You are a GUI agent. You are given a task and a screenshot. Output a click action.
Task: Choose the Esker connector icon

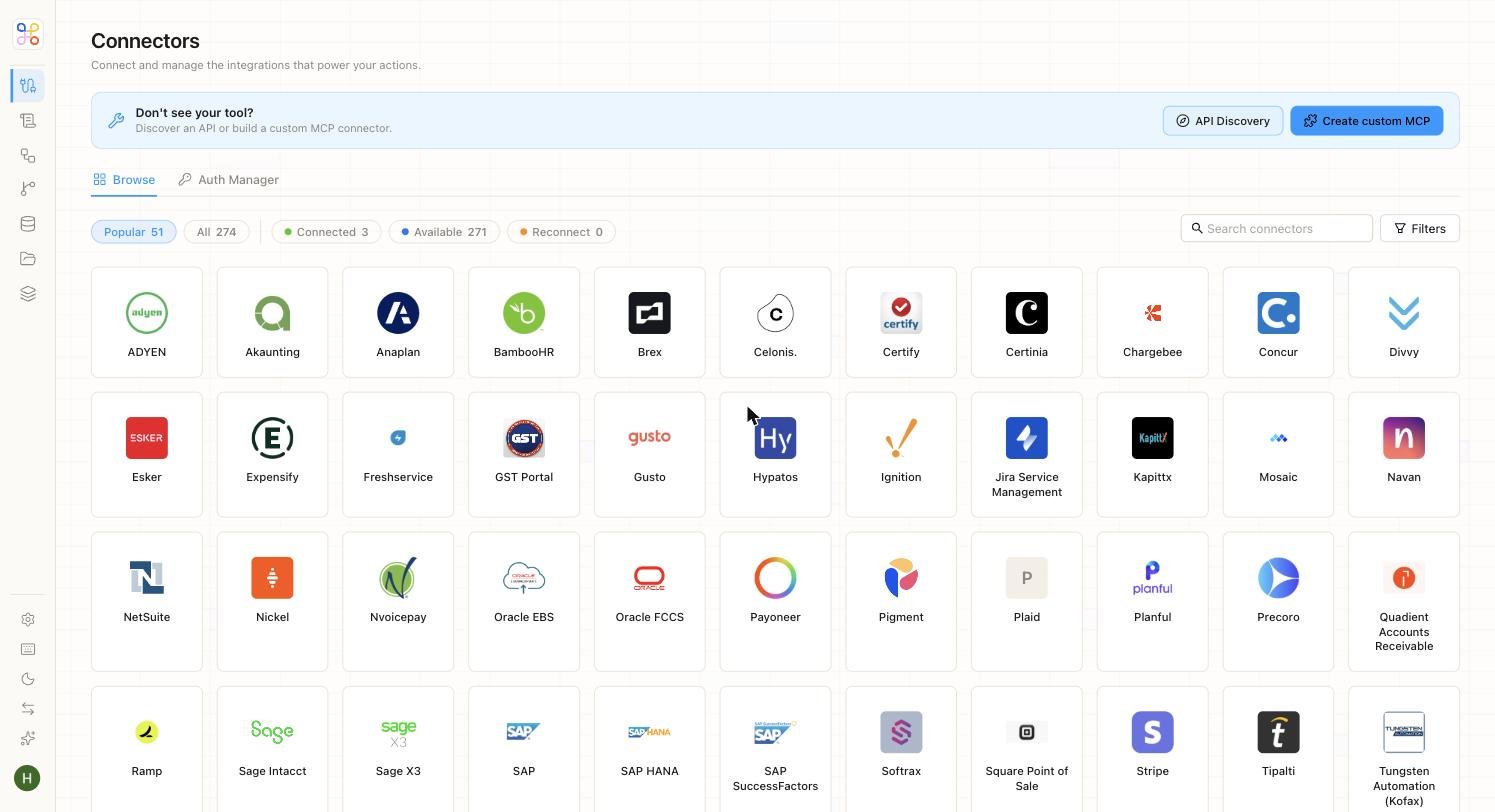[x=146, y=438]
